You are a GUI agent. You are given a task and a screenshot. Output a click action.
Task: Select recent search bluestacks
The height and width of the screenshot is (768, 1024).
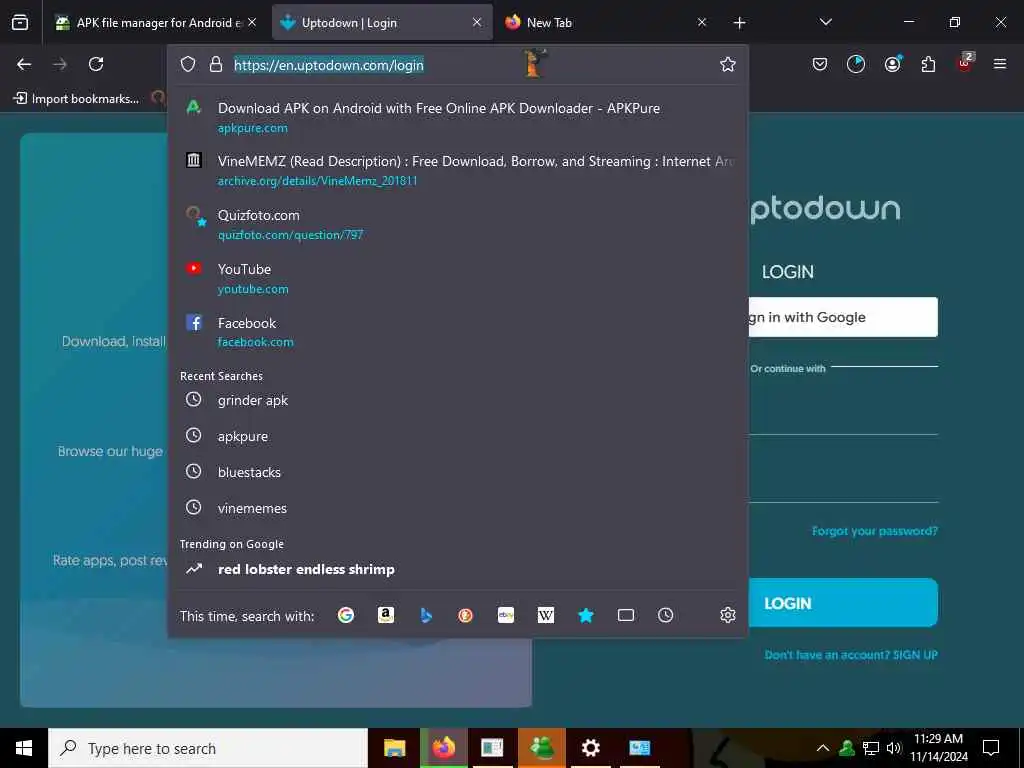458,472
